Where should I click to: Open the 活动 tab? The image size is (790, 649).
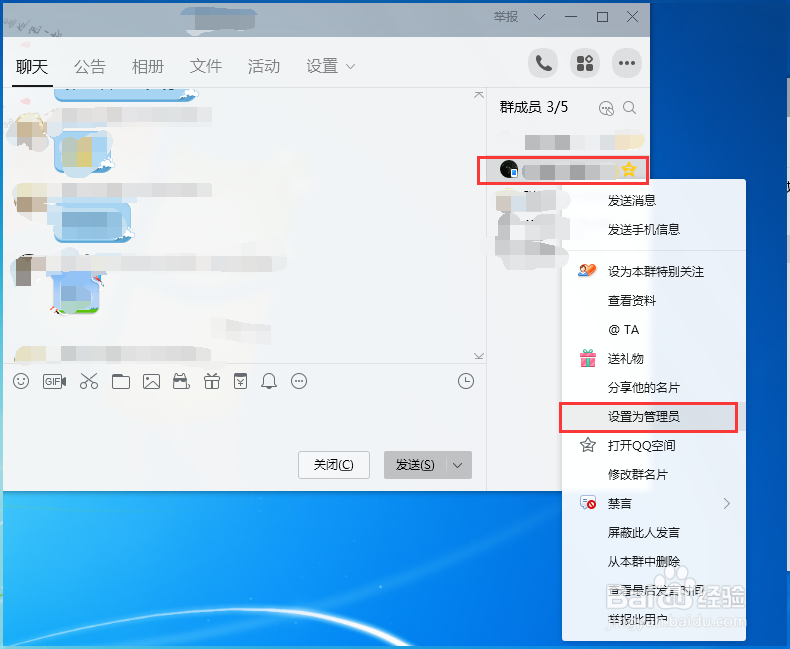[264, 66]
